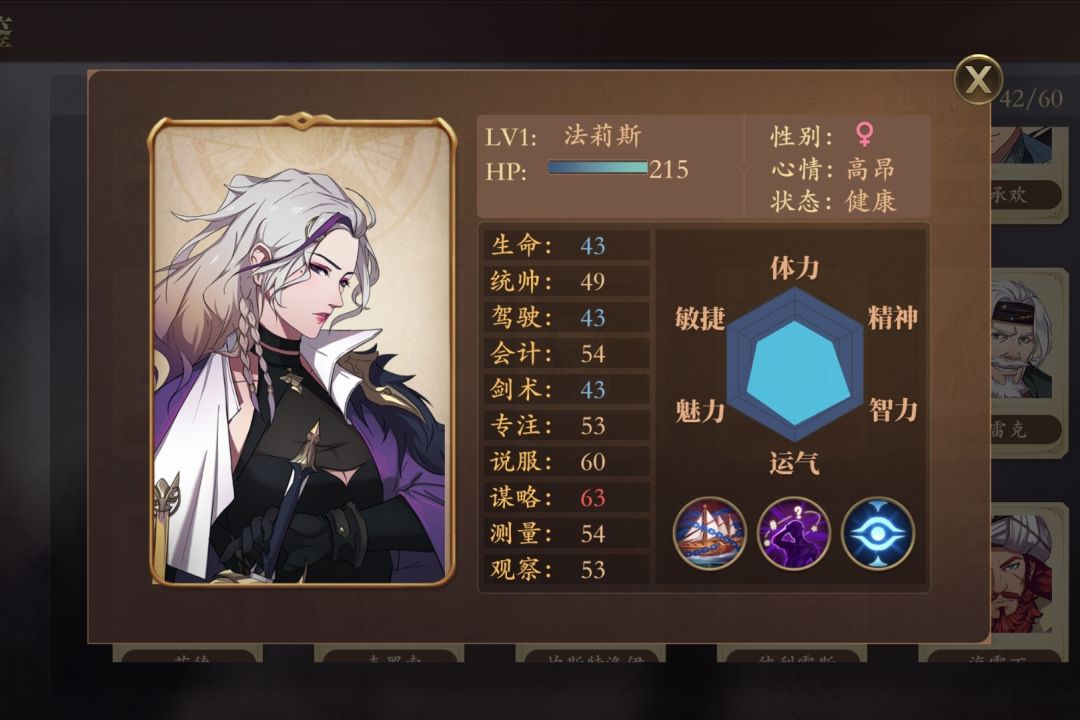Viewport: 1080px width, 720px height.
Task: Select the 观察 stat row
Action: [567, 570]
